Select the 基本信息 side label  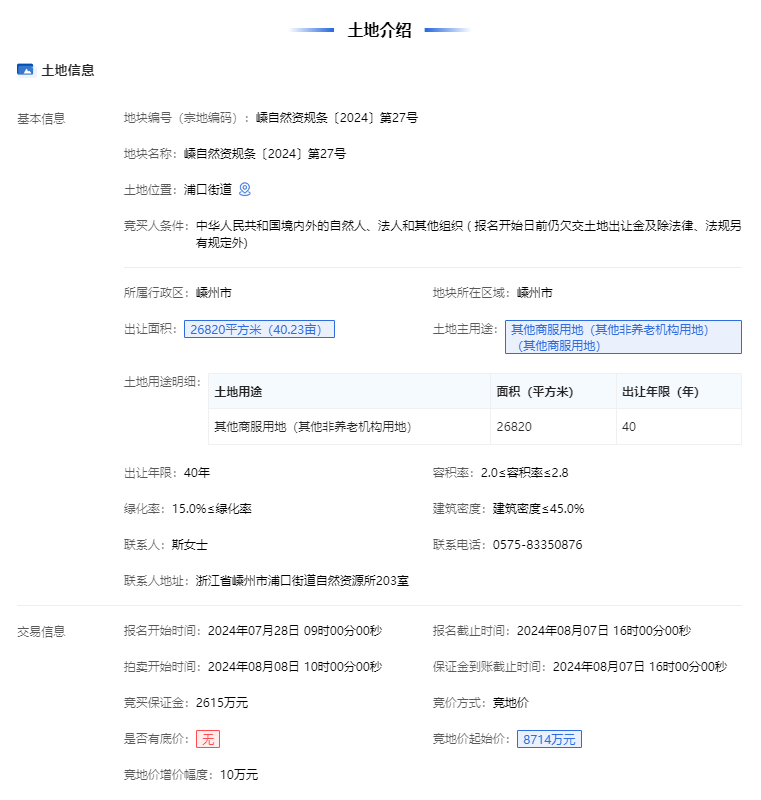(x=41, y=118)
